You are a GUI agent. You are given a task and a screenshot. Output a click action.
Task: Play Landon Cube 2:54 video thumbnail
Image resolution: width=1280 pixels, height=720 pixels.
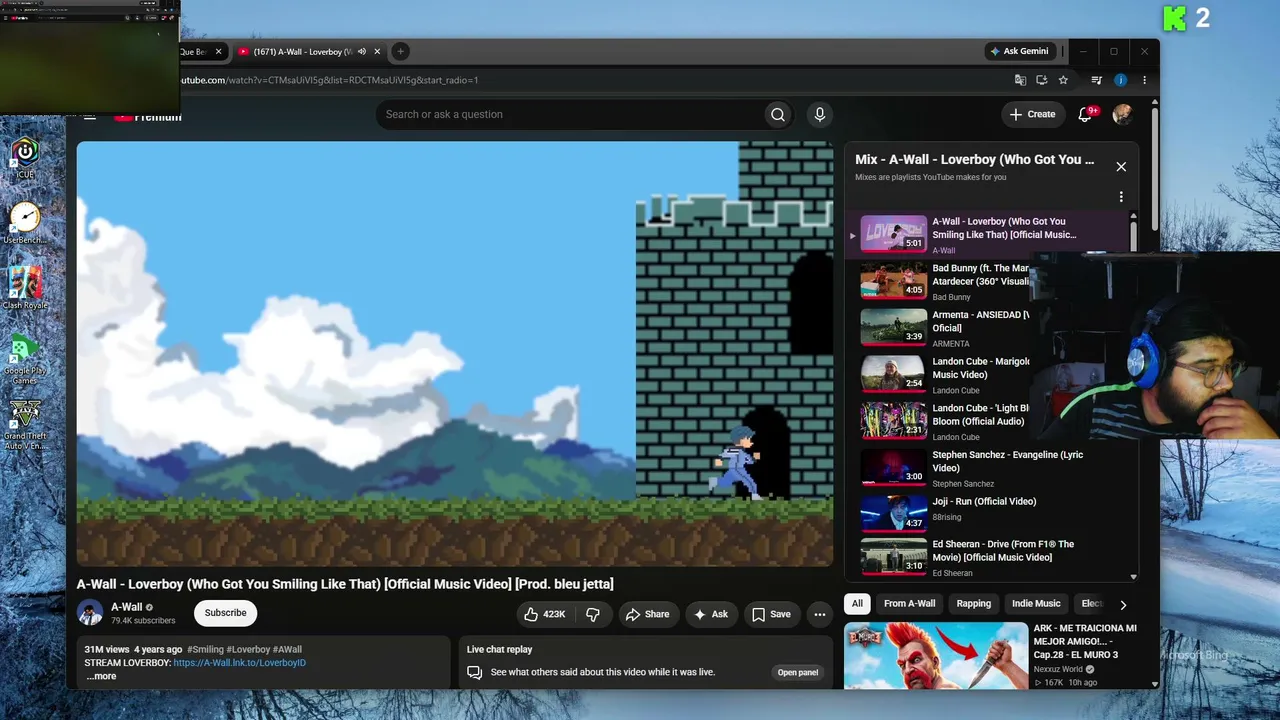894,374
